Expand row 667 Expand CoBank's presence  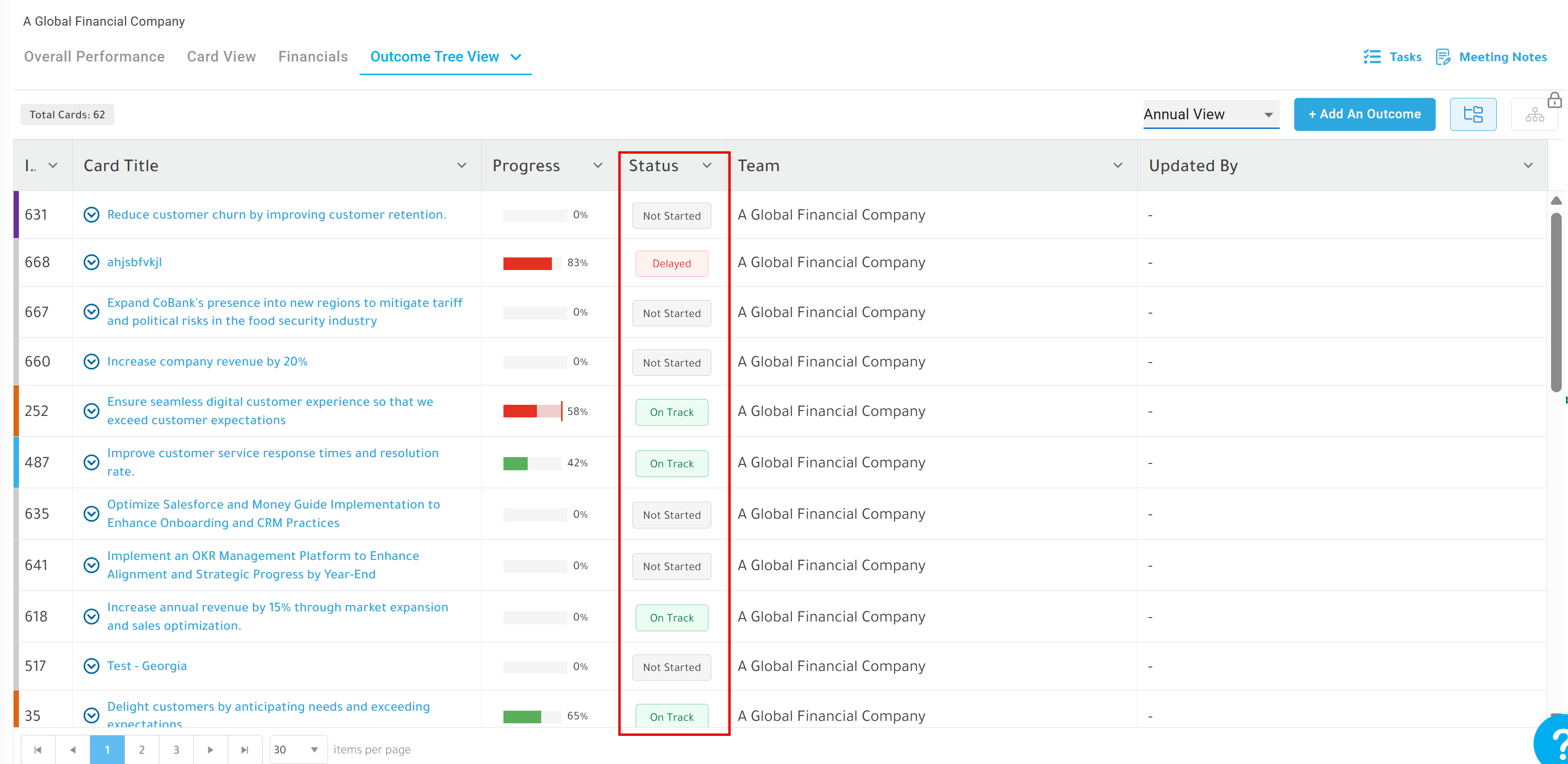pyautogui.click(x=91, y=312)
